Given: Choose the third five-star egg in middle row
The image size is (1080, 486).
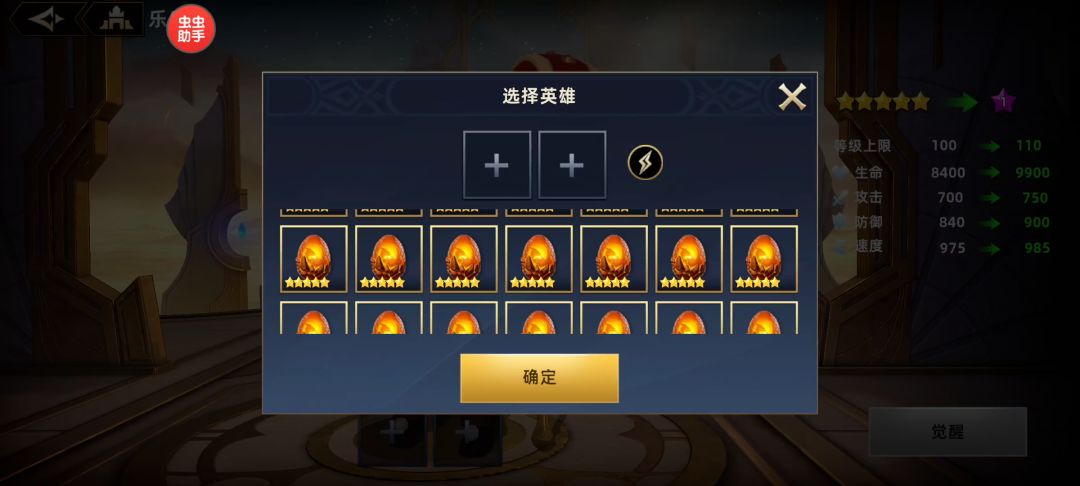Looking at the screenshot, I should click(x=464, y=259).
